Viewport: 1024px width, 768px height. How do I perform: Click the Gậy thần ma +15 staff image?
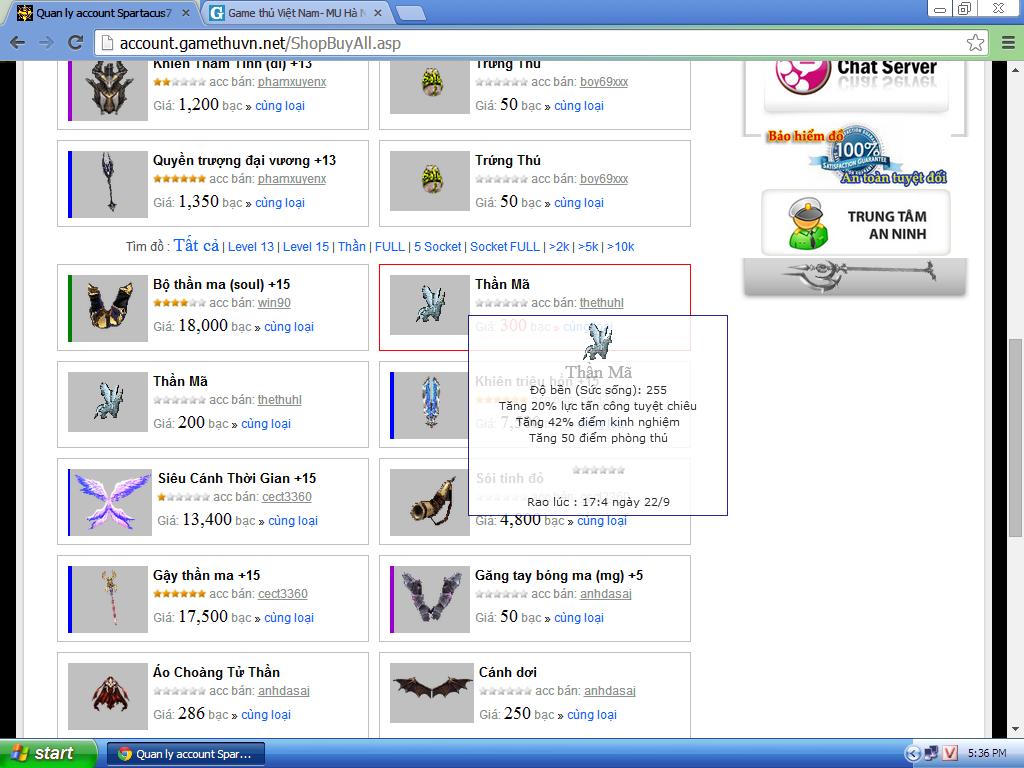tap(108, 600)
